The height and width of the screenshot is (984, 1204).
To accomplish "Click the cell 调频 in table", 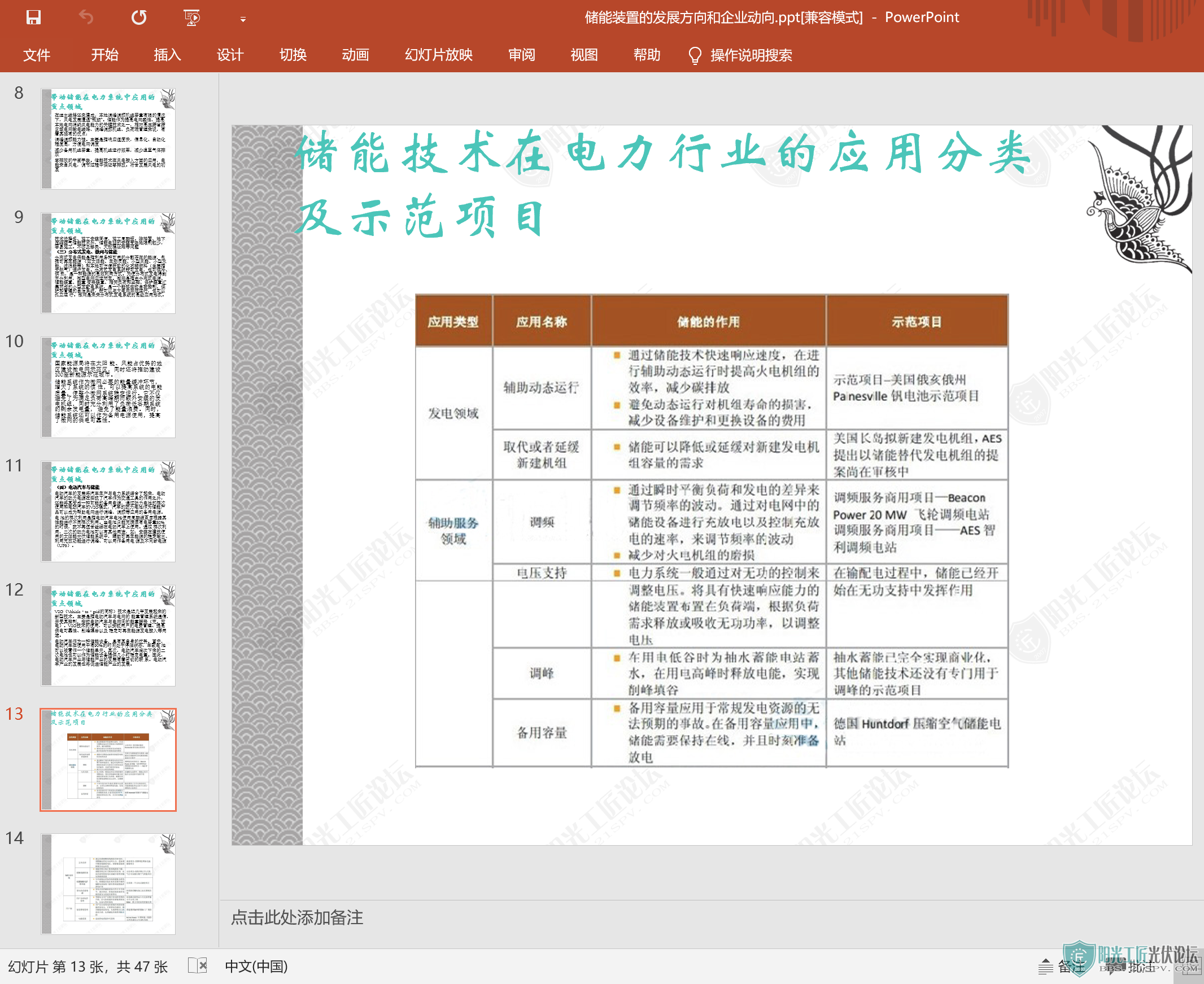I will point(542,522).
